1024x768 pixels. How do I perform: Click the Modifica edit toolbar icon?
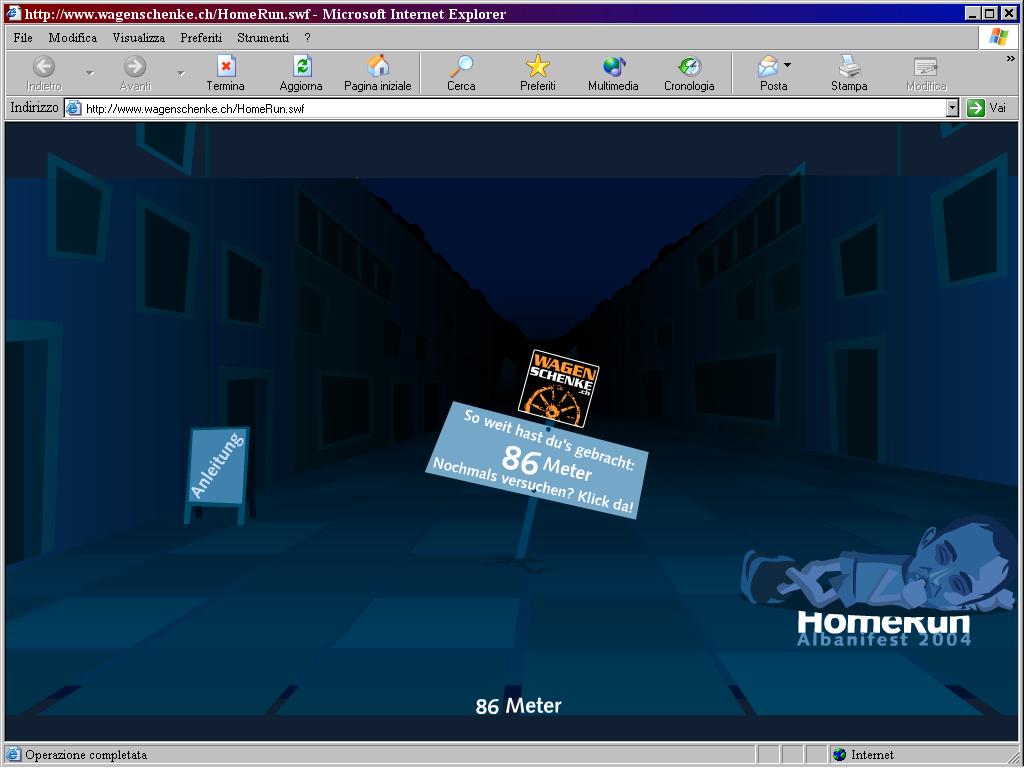click(926, 66)
